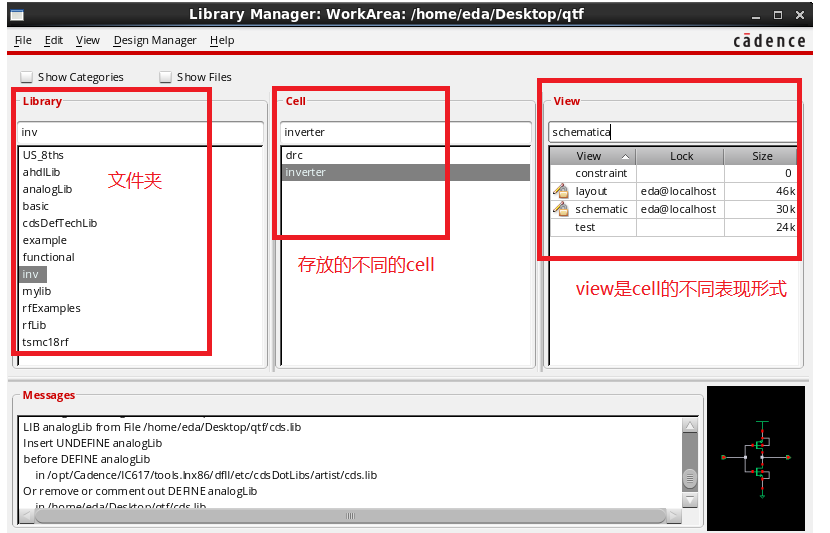Click the Messages horizontal scroll right arrow
This screenshot has width=830, height=533.
tap(674, 516)
